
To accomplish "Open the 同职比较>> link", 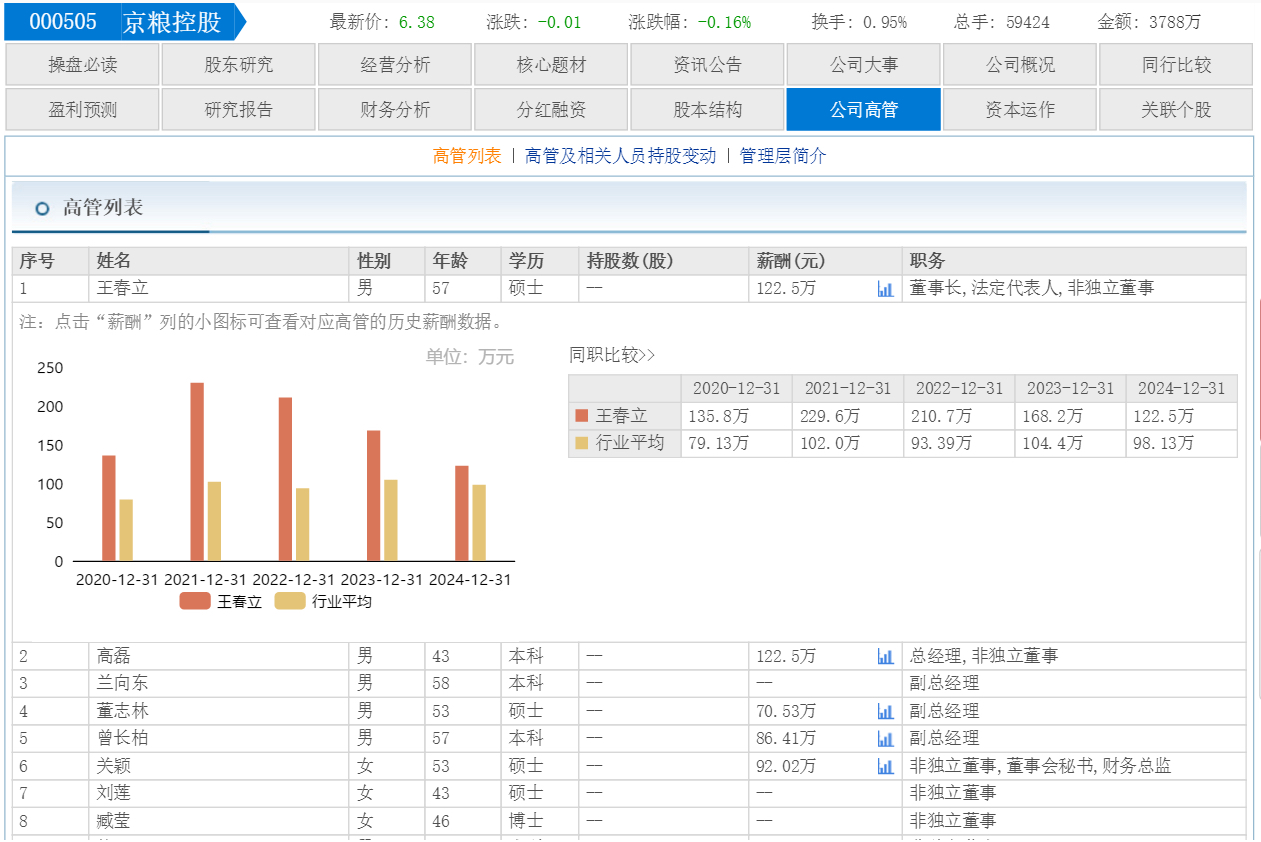I will (x=612, y=355).
